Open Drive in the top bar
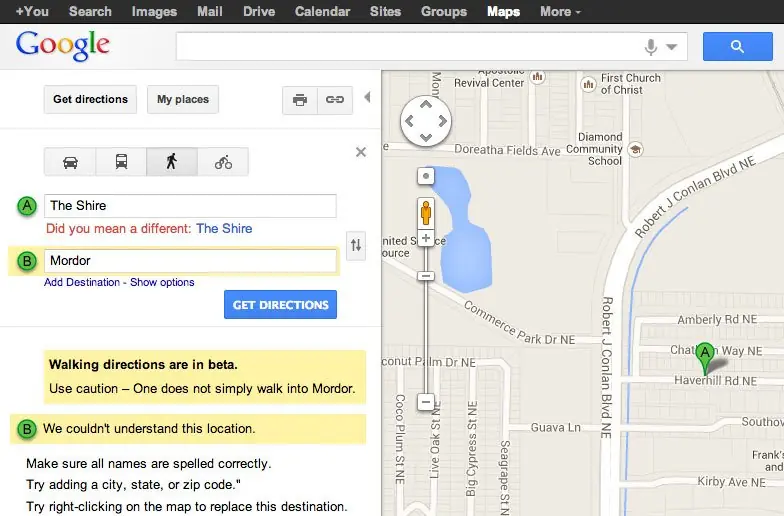 [259, 12]
